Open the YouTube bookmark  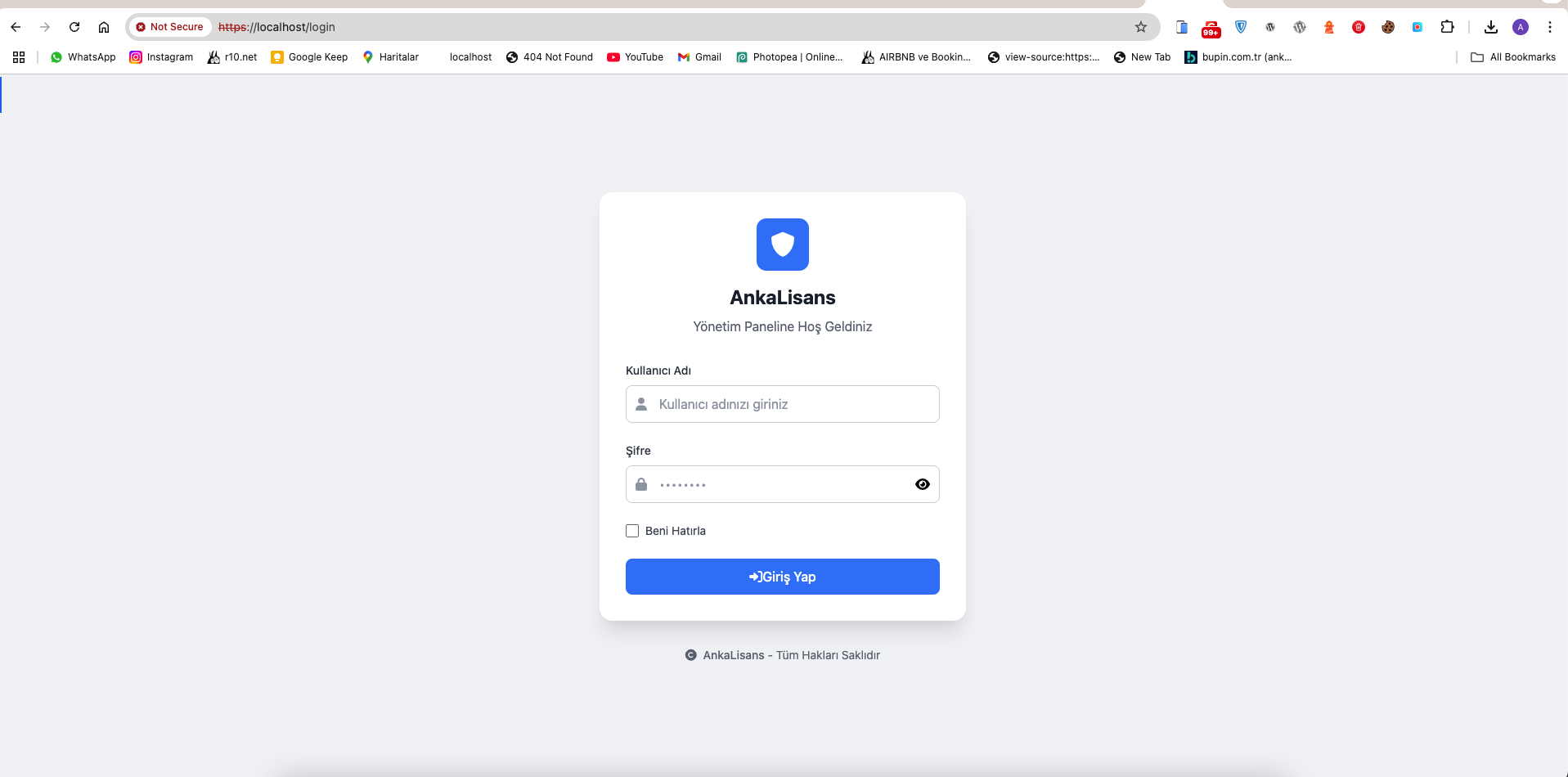(635, 57)
